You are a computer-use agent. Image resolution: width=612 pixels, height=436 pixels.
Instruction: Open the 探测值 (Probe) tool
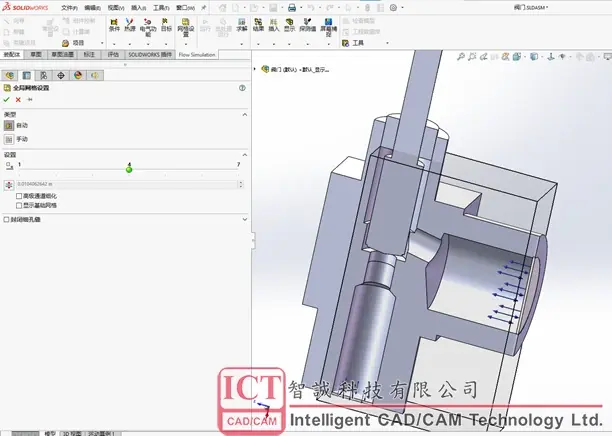308,25
